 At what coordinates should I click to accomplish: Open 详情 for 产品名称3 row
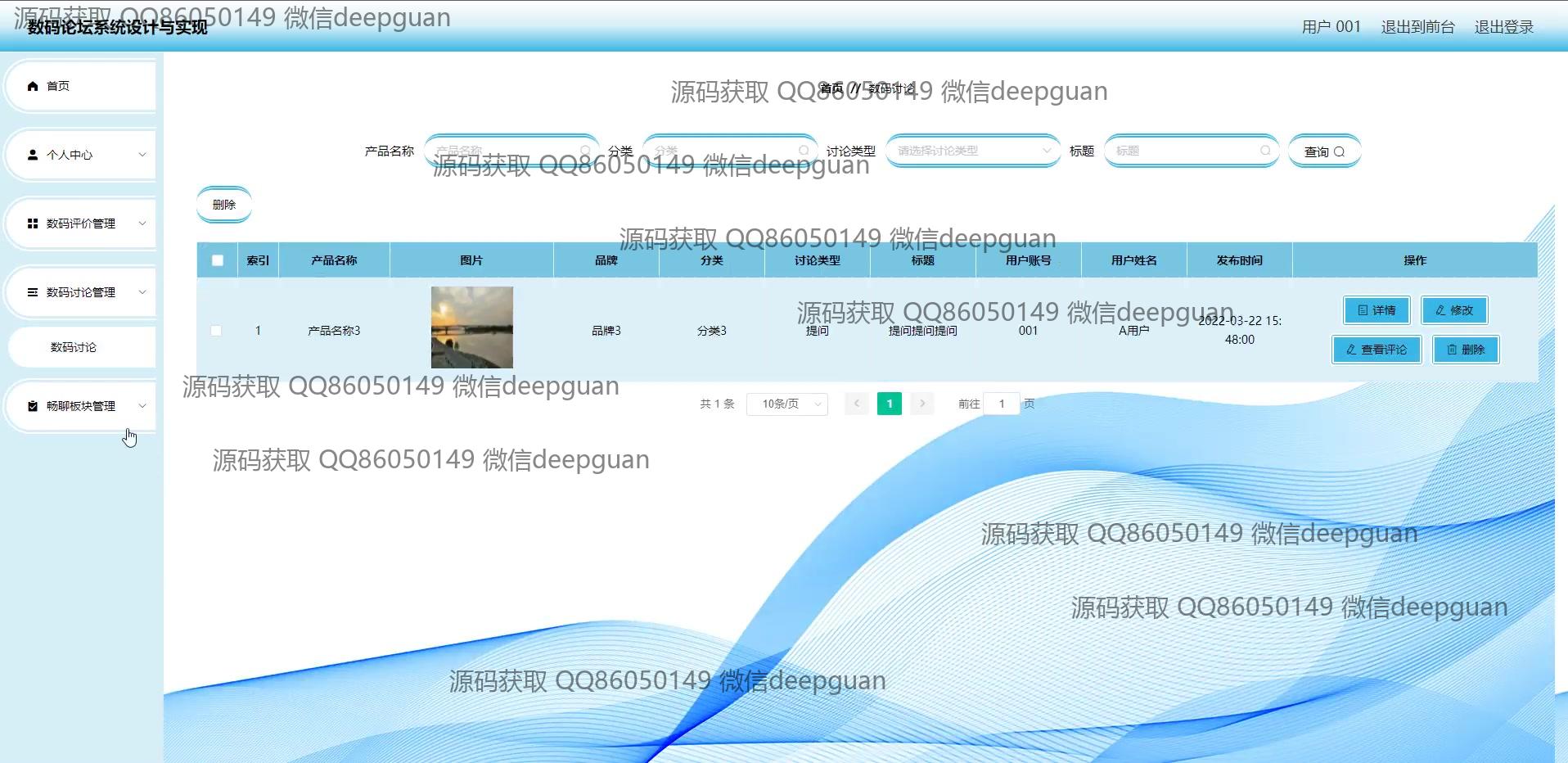[1377, 310]
